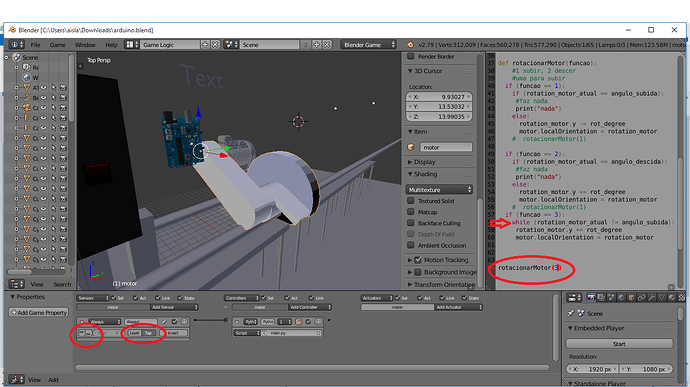Click Add Controller button
Viewport: 690px width, 387px height.
(309, 307)
